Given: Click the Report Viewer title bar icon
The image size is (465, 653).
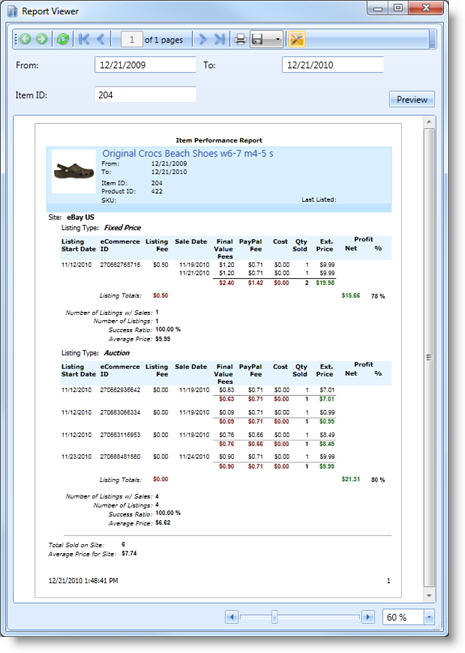Looking at the screenshot, I should point(12,11).
